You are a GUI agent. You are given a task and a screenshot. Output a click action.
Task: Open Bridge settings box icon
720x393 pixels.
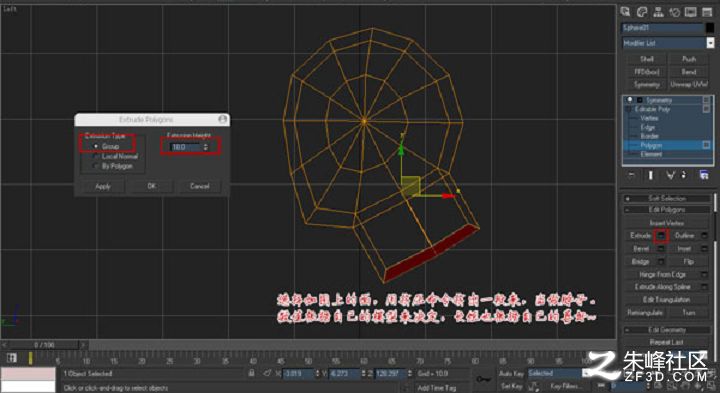pyautogui.click(x=661, y=261)
